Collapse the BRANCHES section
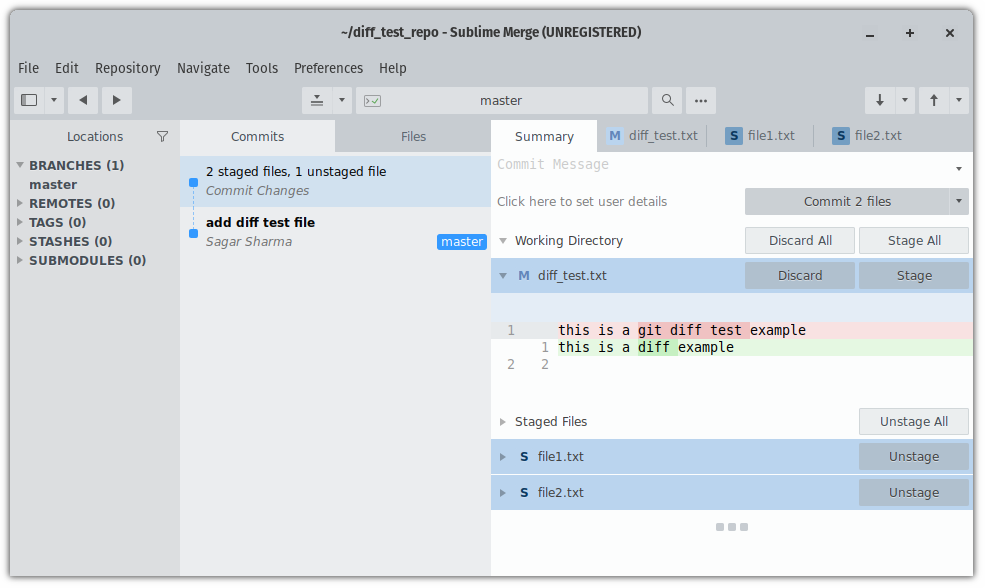Image resolution: width=985 pixels, height=588 pixels. [18, 165]
